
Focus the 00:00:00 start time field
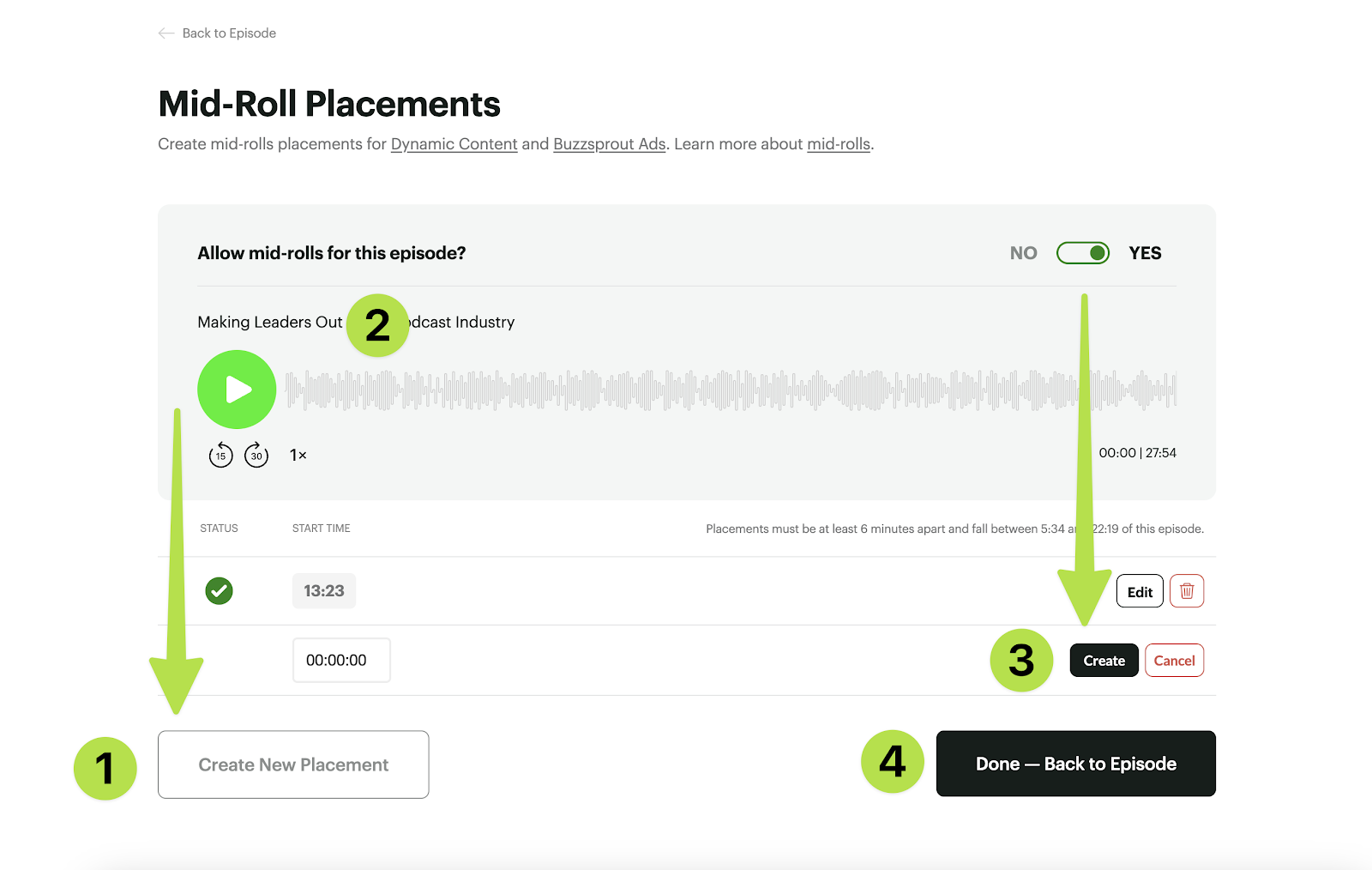(341, 661)
